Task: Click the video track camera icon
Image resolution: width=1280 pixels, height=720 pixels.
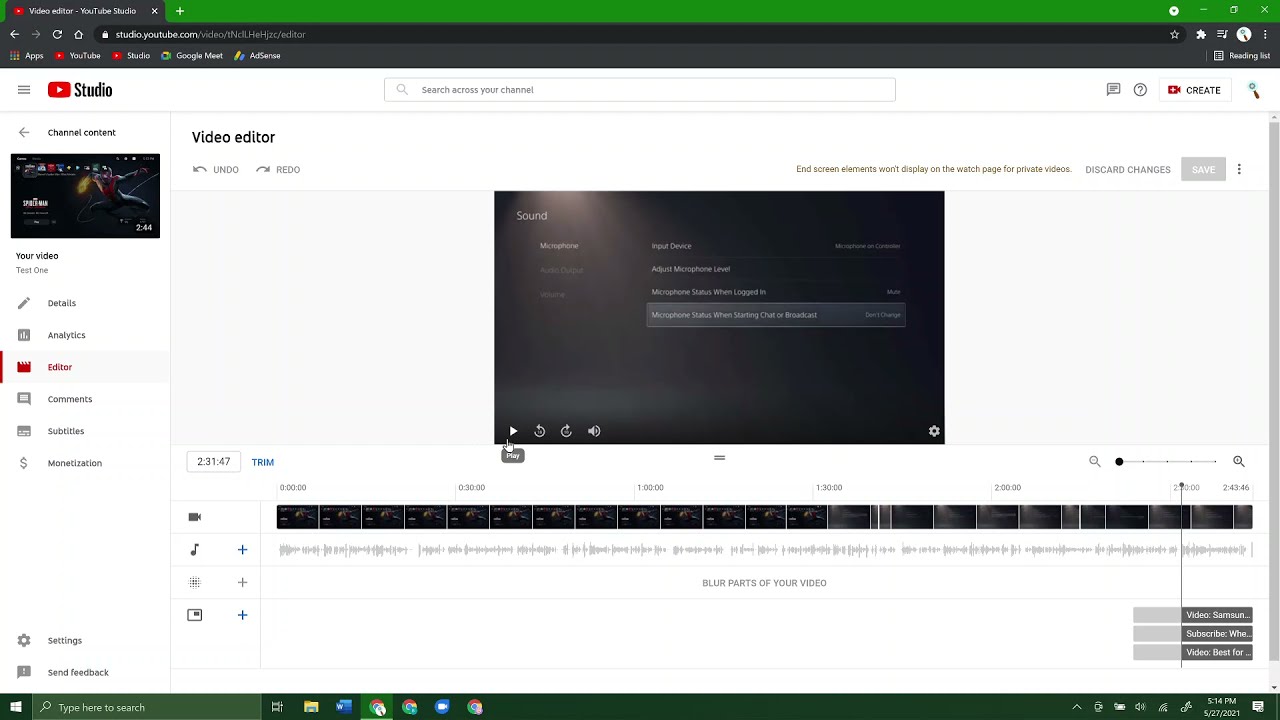Action: 195,517
